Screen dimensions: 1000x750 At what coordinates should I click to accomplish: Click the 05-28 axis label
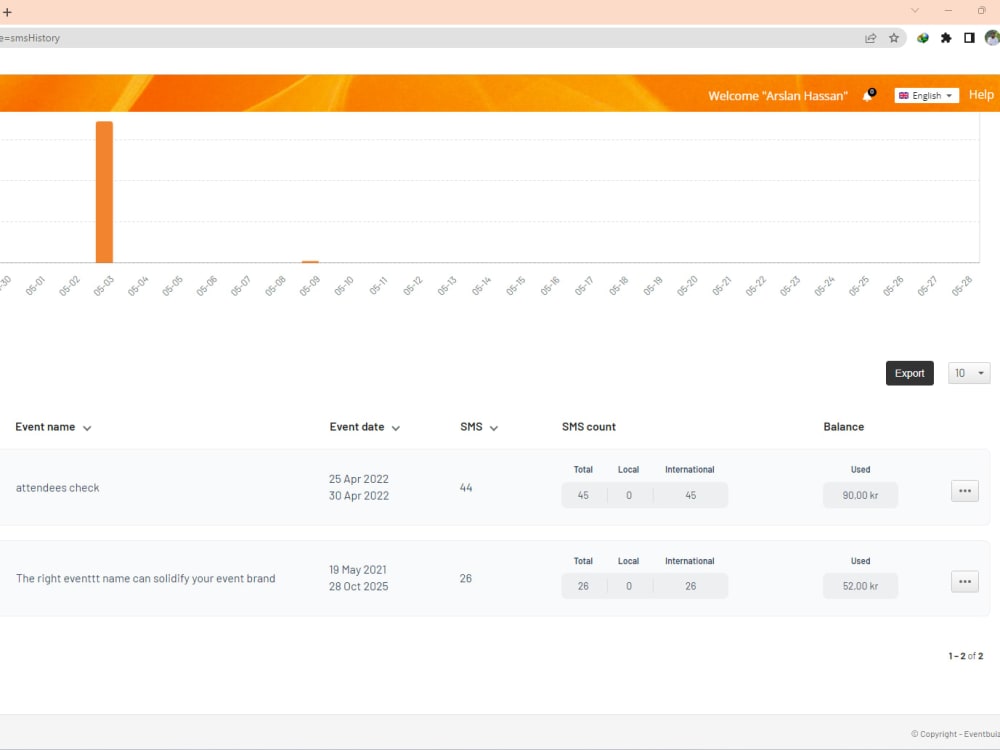(962, 286)
